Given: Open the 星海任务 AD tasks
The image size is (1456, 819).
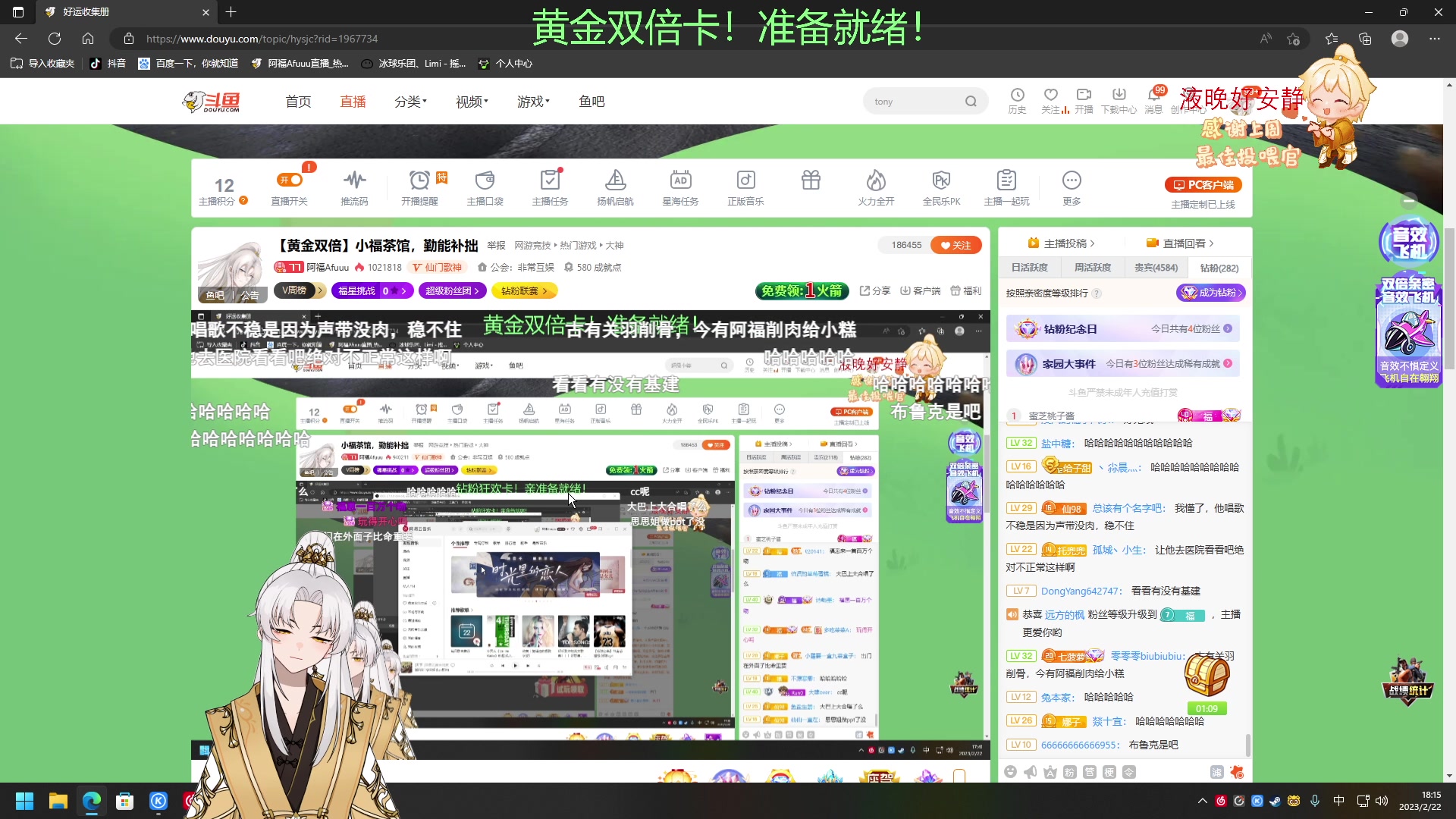Looking at the screenshot, I should coord(680,187).
